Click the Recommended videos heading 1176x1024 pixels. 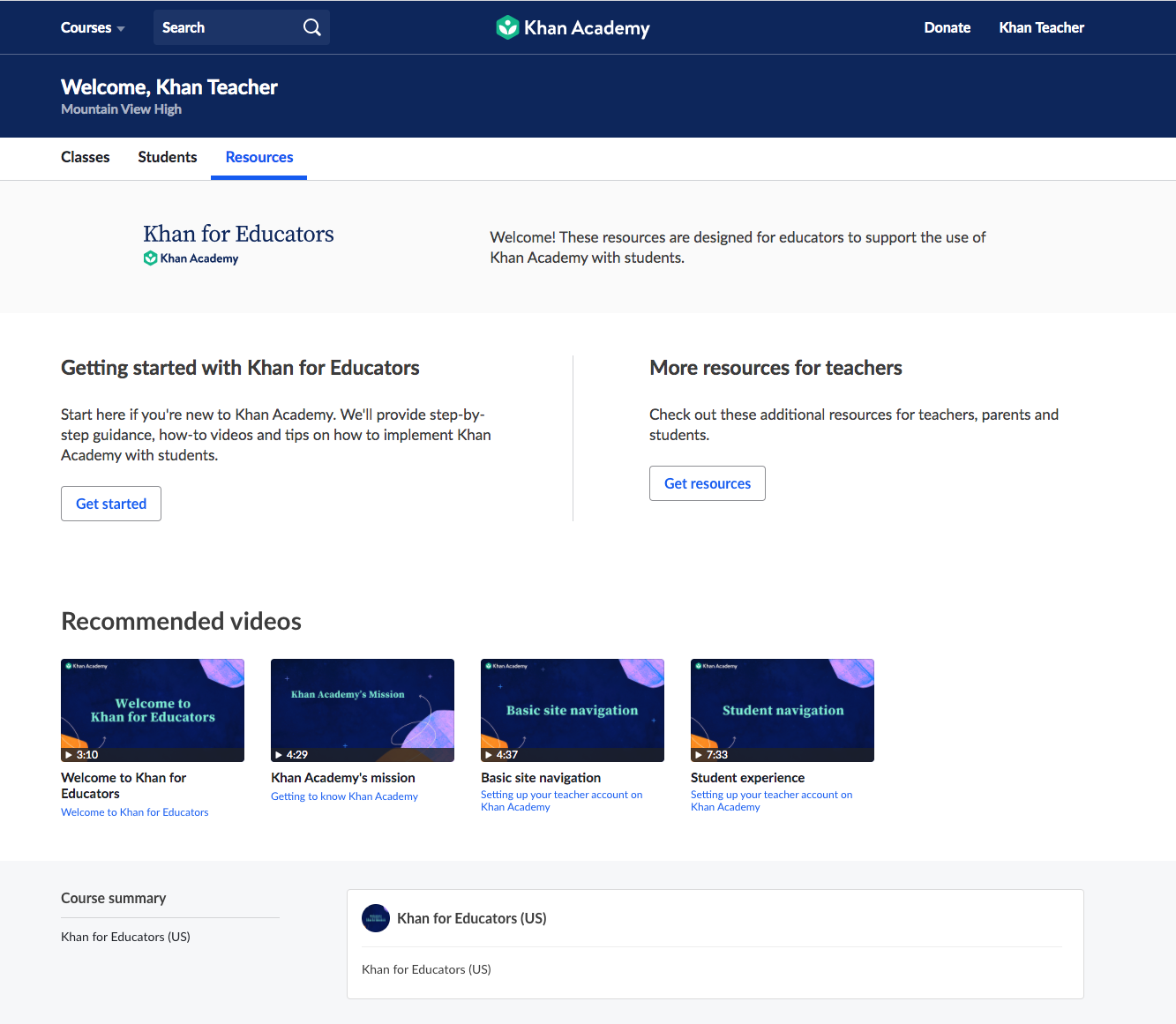(x=181, y=622)
